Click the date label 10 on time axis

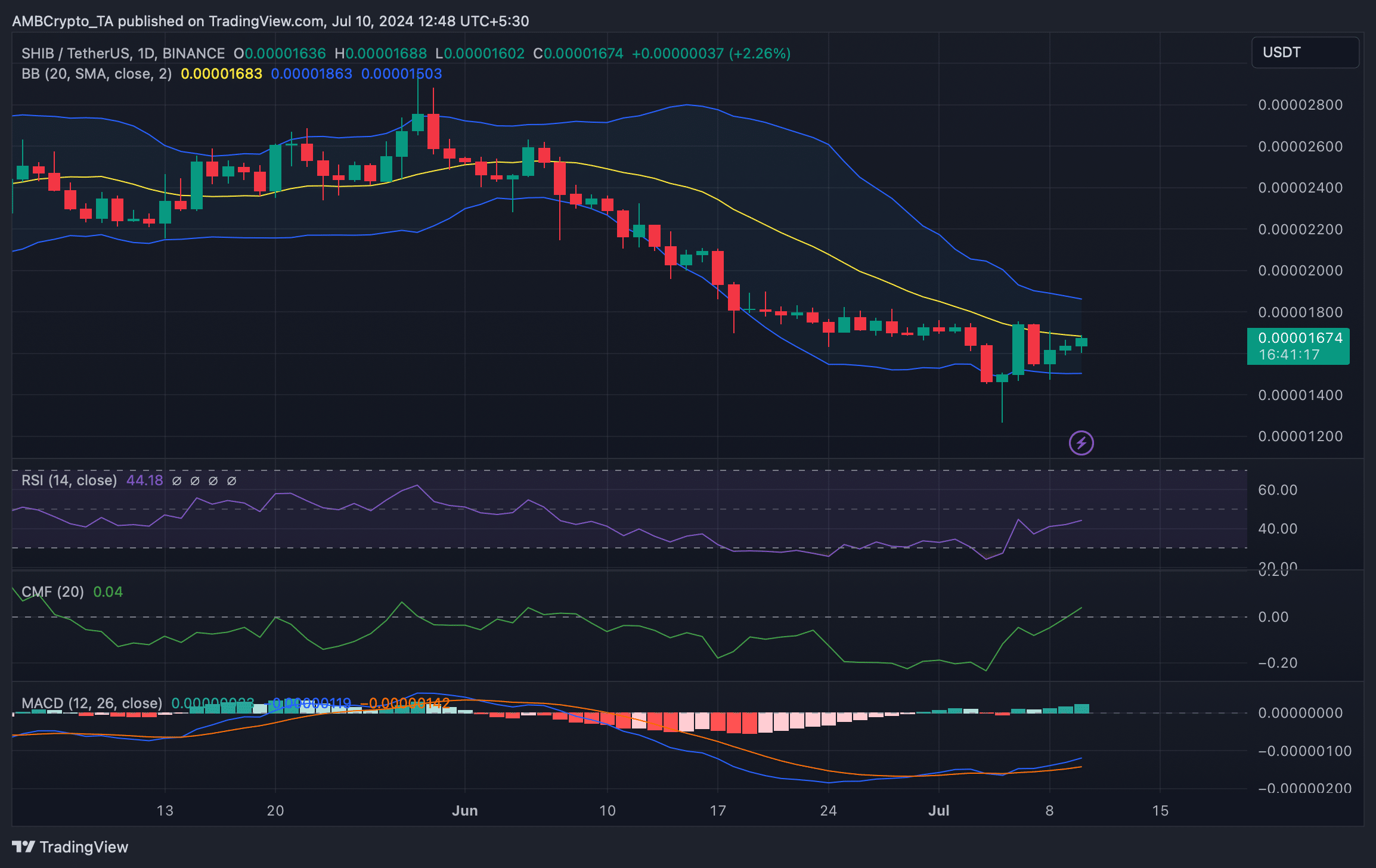coord(607,811)
